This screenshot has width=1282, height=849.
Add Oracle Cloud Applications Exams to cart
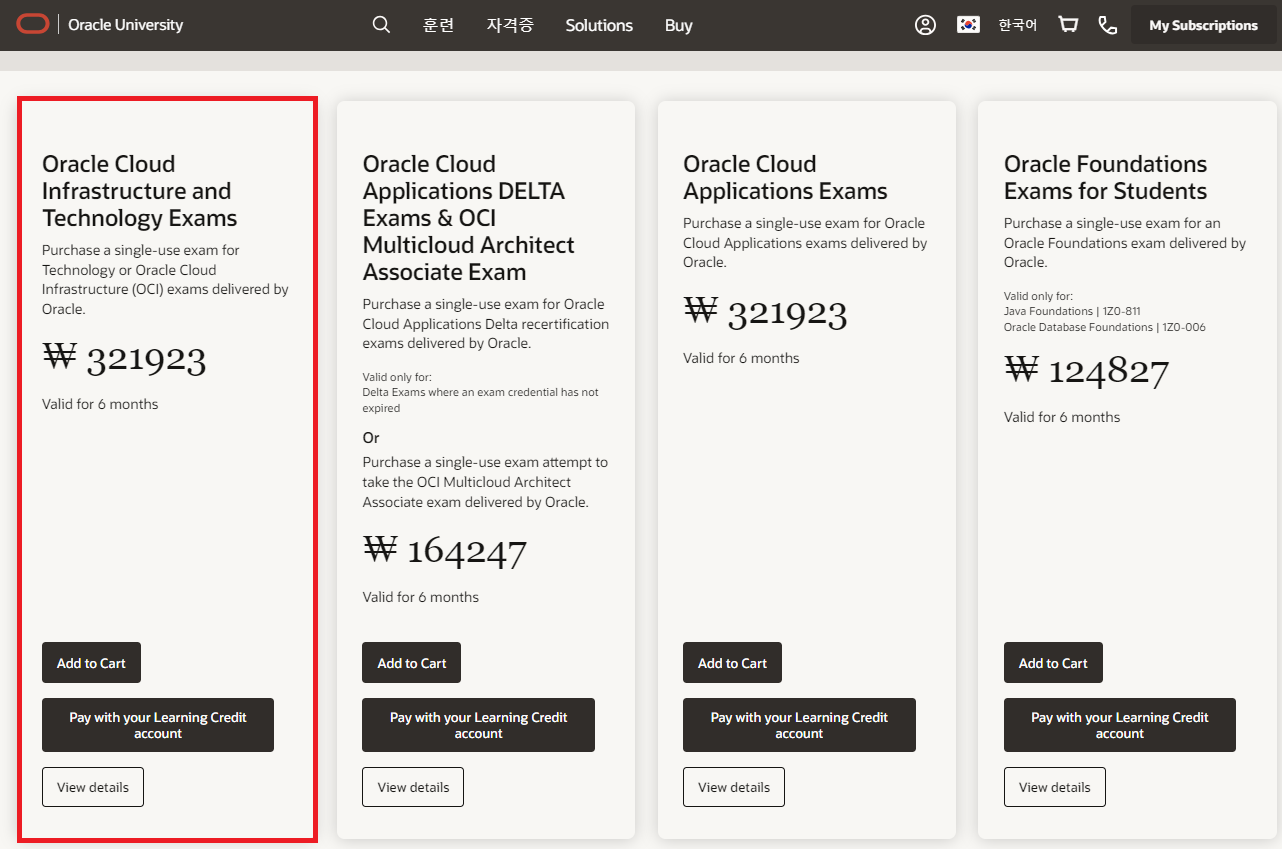click(x=732, y=663)
